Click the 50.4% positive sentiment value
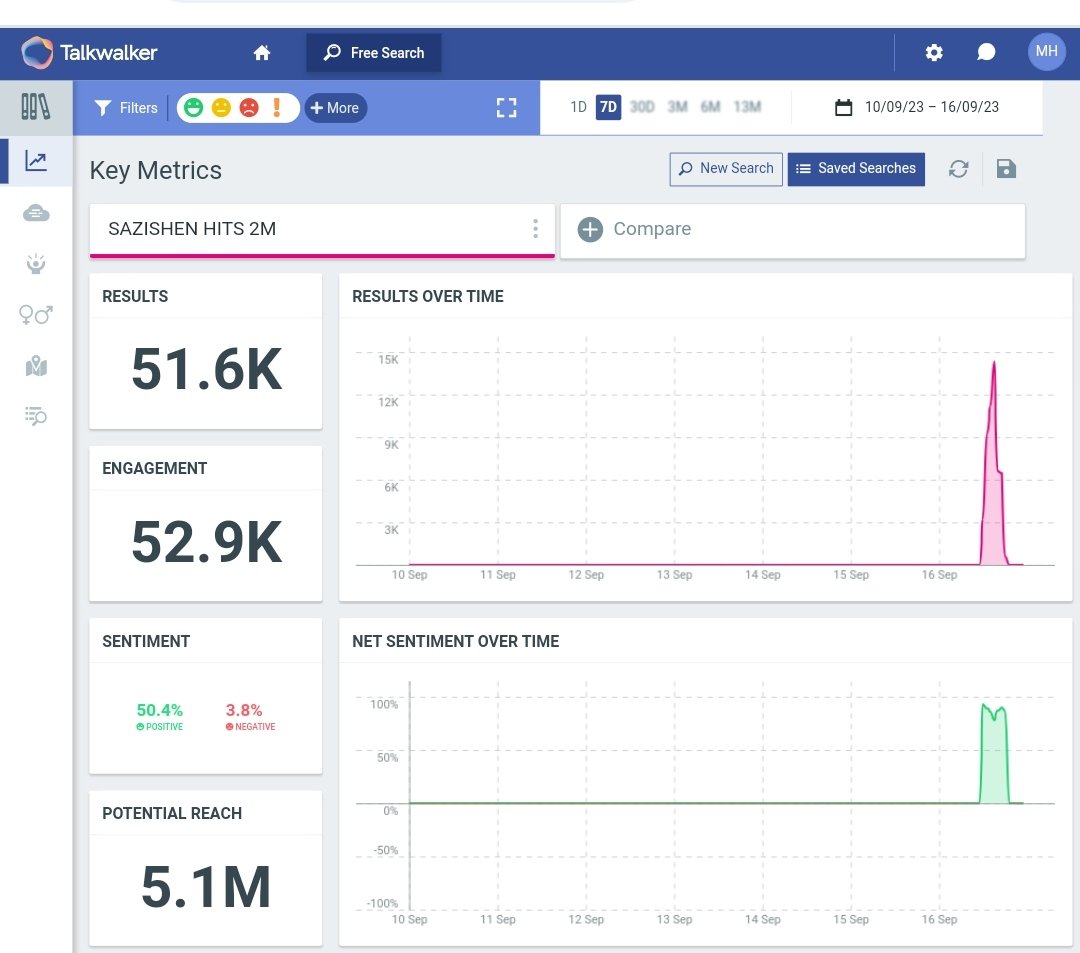1080x953 pixels. point(160,710)
